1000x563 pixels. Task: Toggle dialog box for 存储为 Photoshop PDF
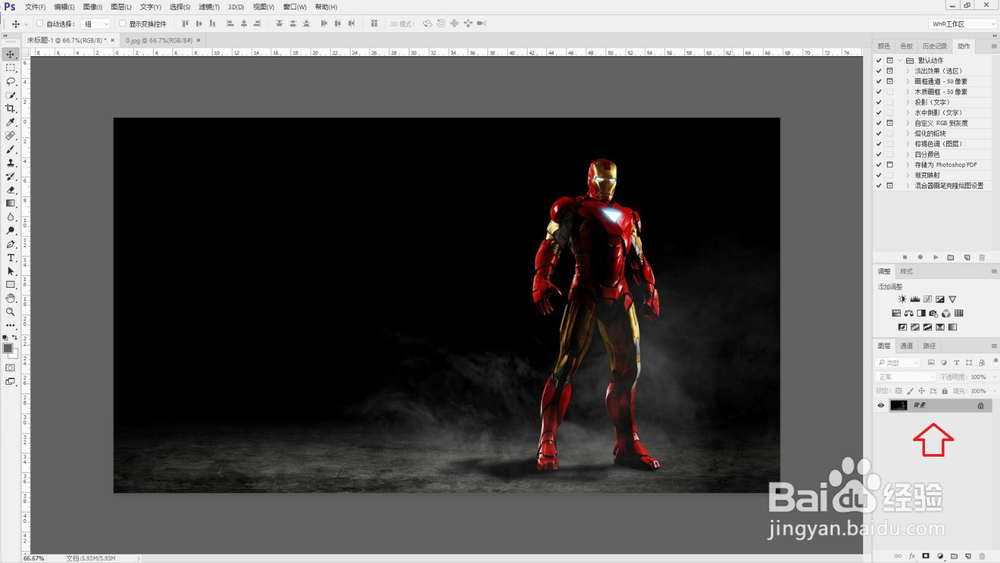(x=890, y=165)
